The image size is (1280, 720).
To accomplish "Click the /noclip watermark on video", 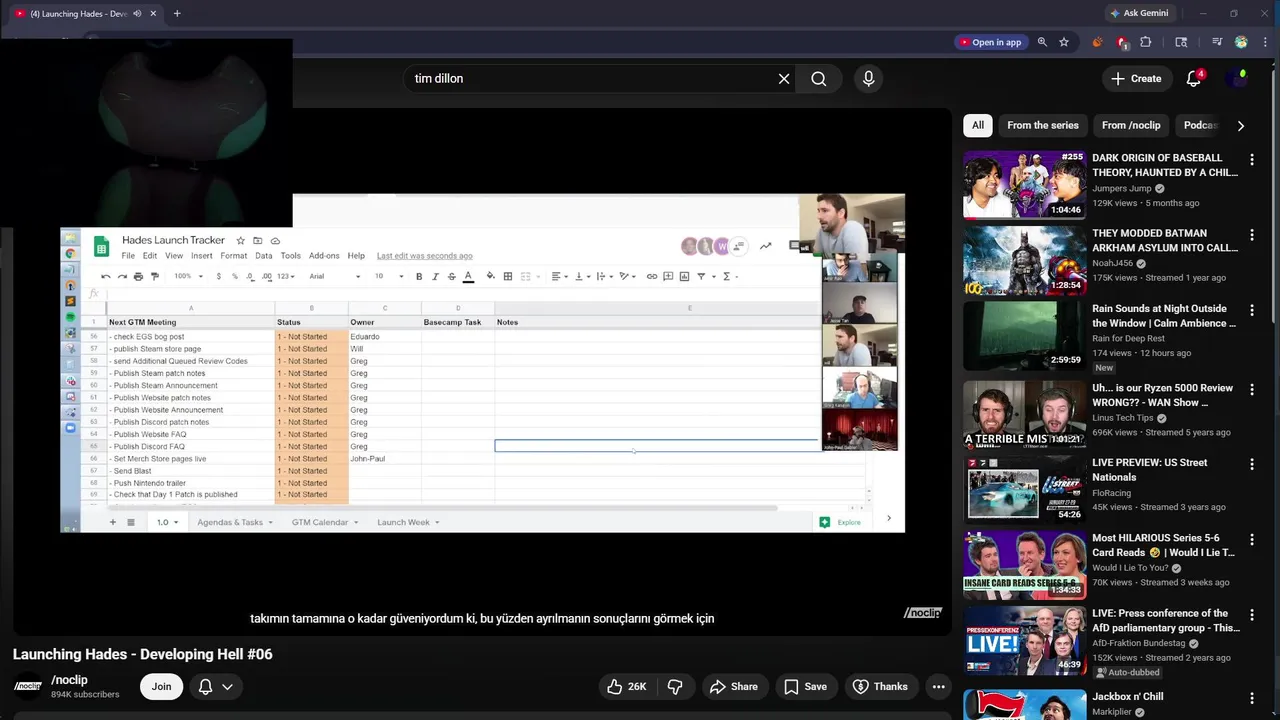I will pos(922,612).
